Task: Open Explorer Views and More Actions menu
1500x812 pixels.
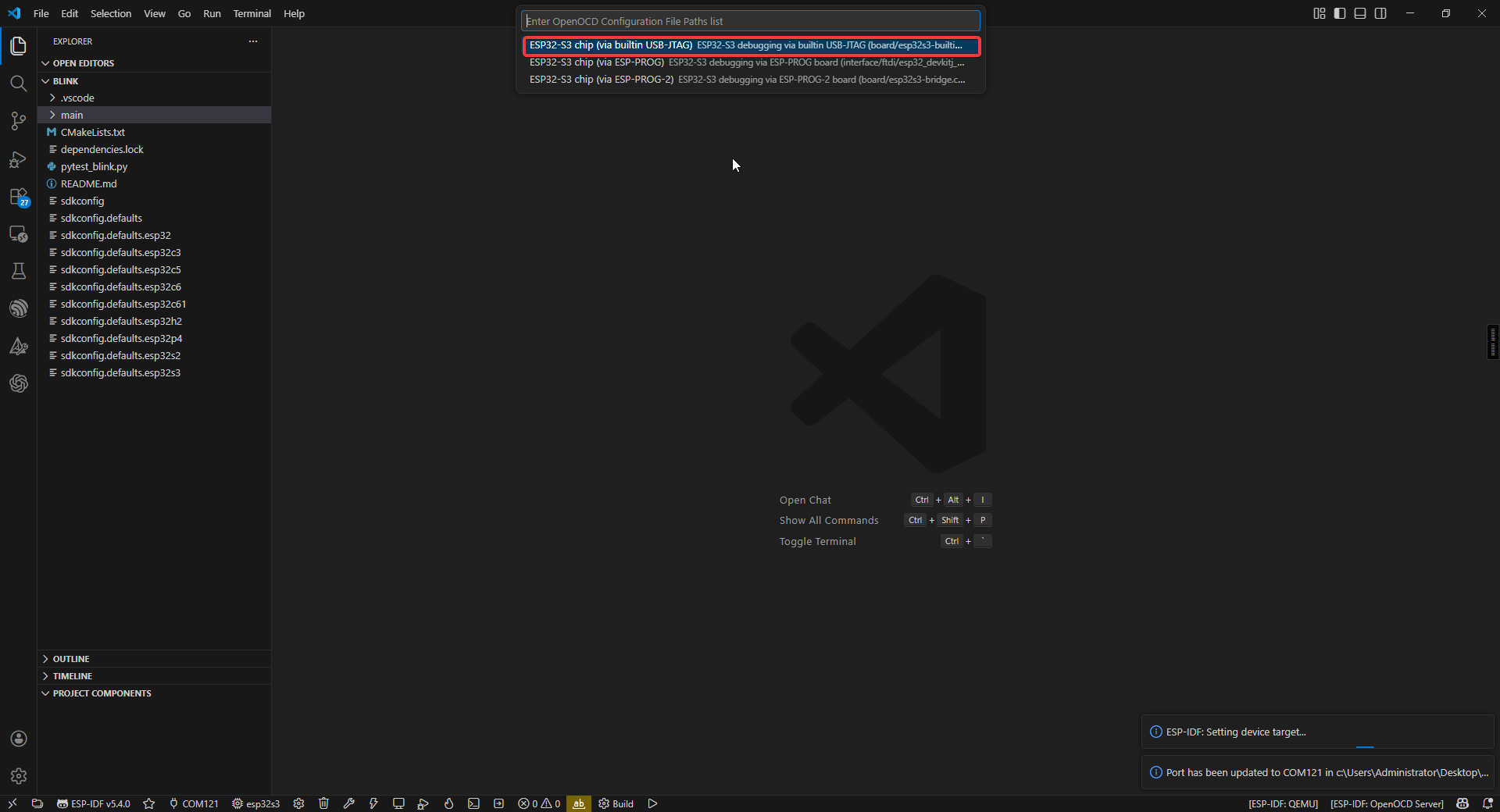Action: (x=253, y=41)
